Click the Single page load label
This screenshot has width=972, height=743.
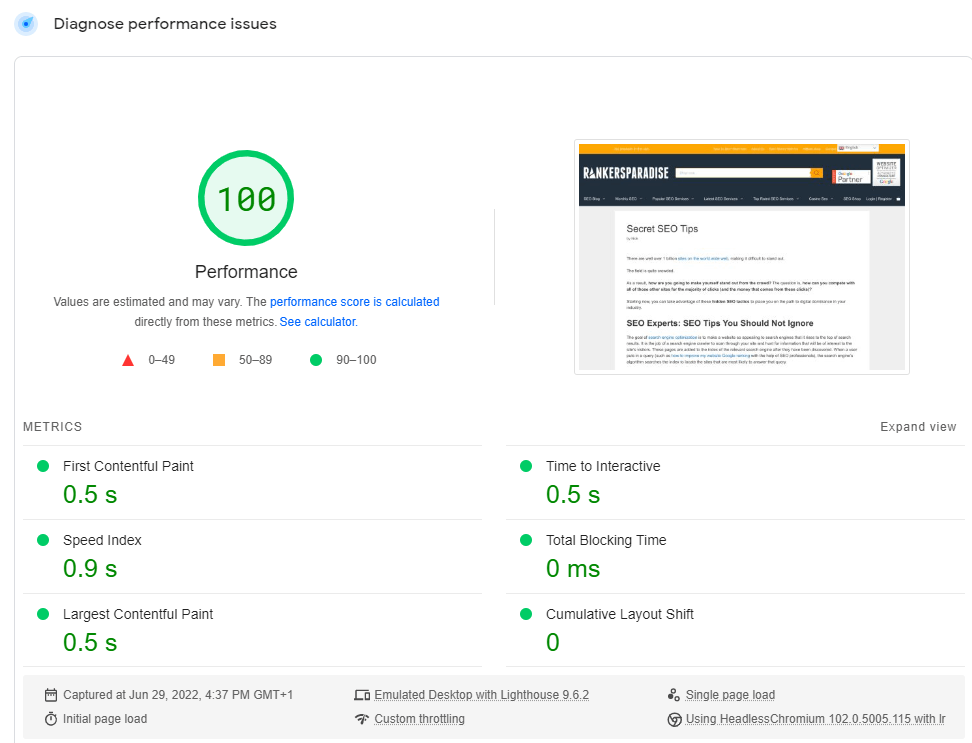[730, 695]
